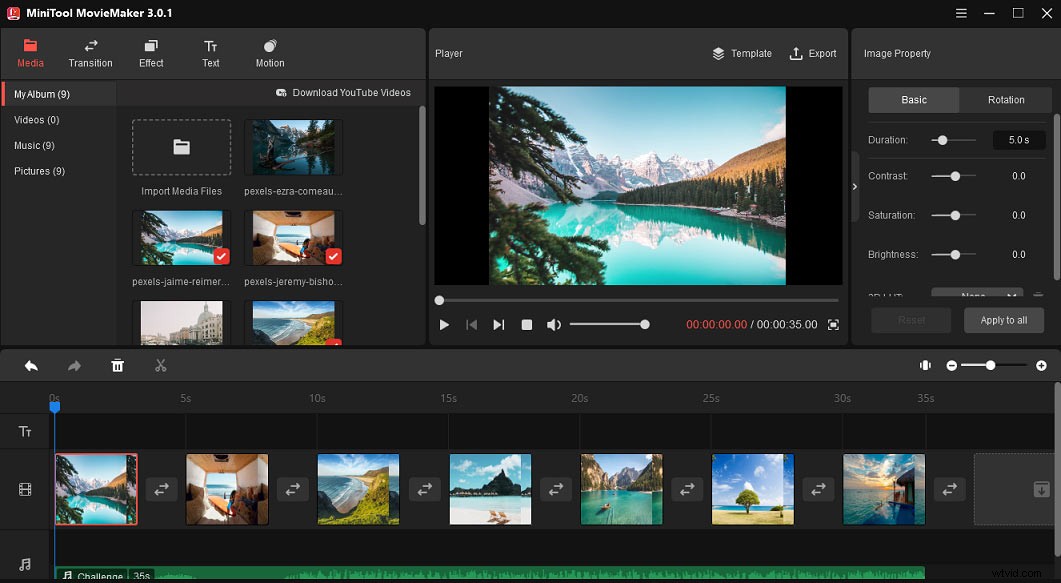Open the 3D LUT dropdown
The width and height of the screenshot is (1061, 583).
pos(976,296)
